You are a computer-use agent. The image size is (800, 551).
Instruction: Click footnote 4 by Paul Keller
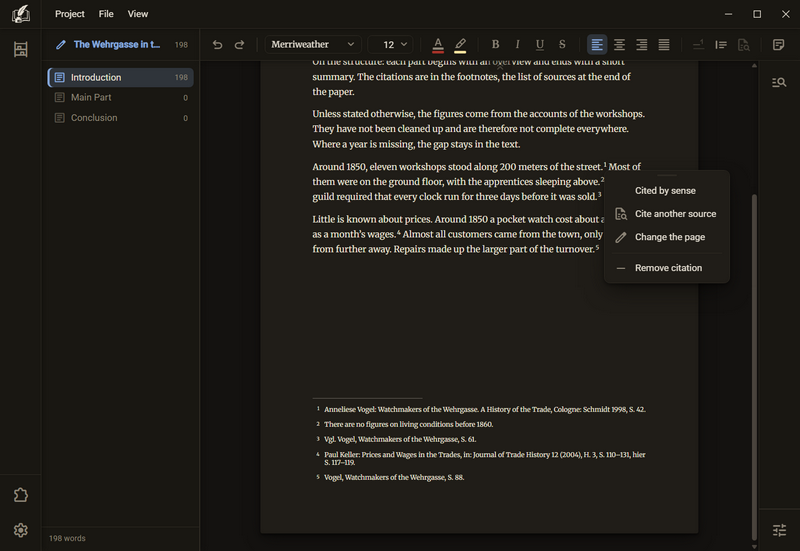click(x=485, y=458)
